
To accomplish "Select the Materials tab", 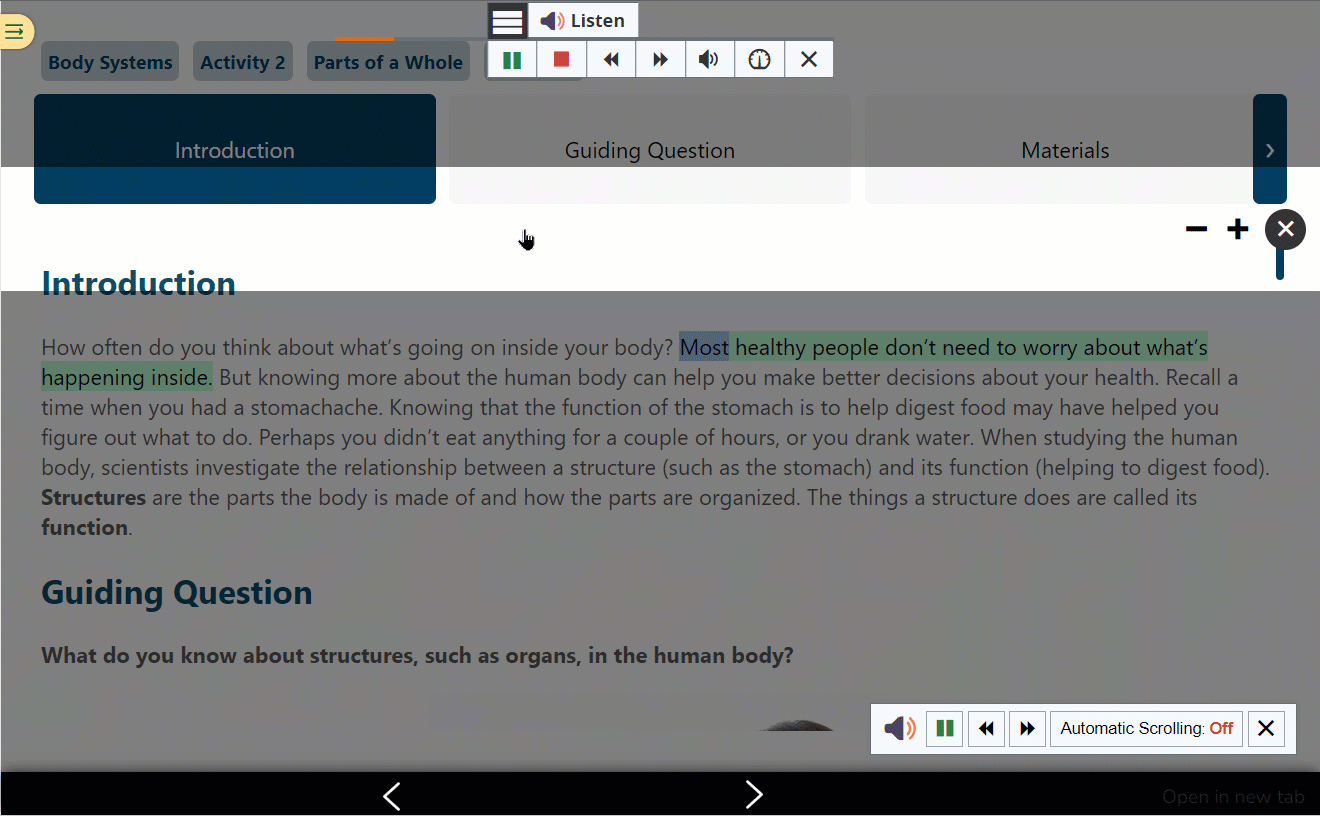I will point(1064,150).
